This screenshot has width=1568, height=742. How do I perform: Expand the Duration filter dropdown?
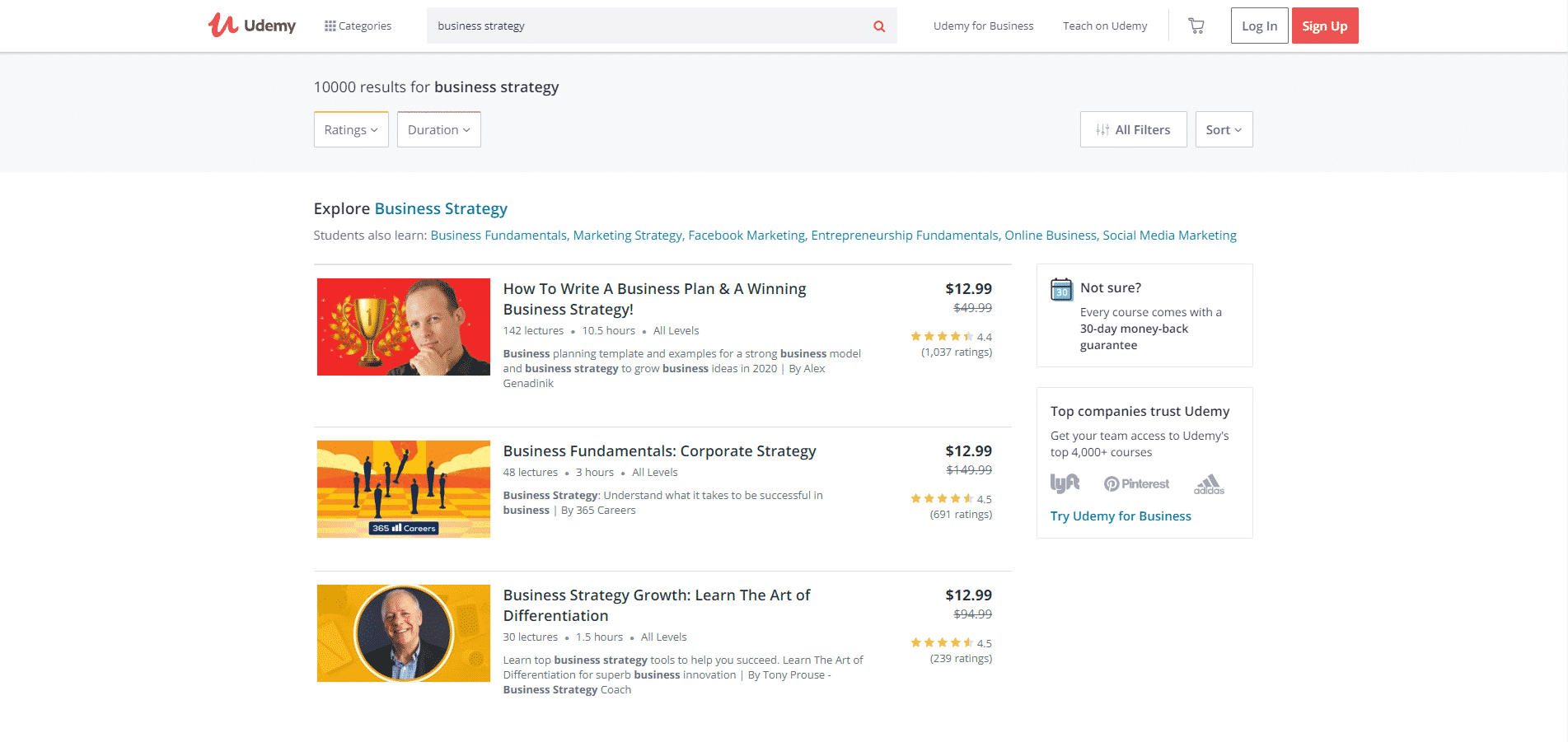click(438, 129)
